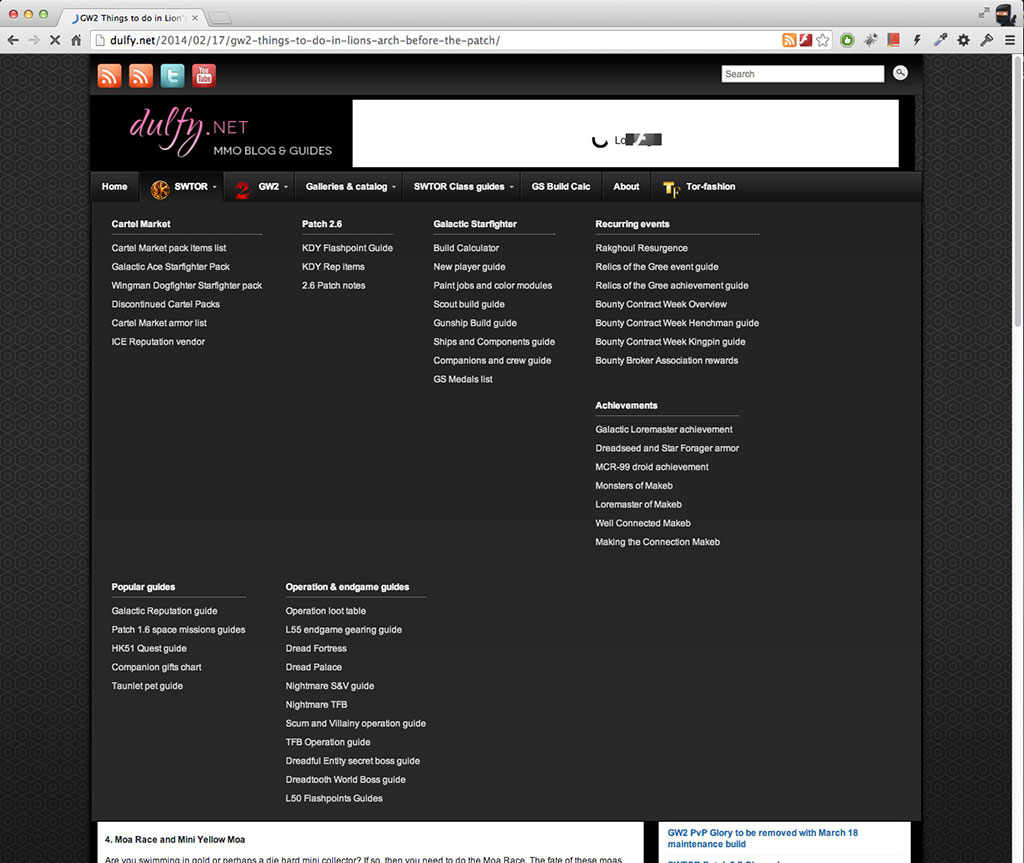
Task: Click the RSS feed icon in the address bar
Action: pyautogui.click(x=789, y=41)
